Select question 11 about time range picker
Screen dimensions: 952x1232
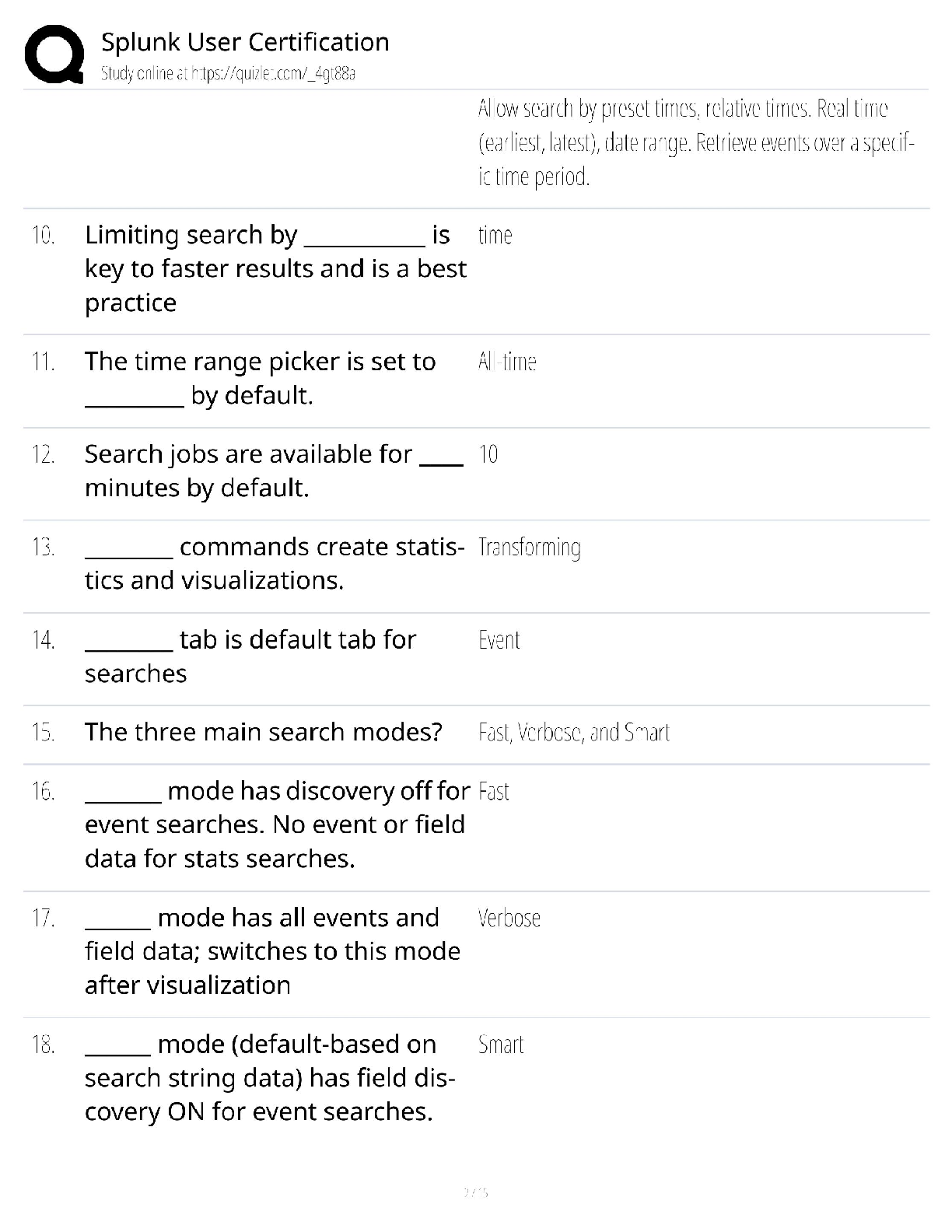pos(260,378)
